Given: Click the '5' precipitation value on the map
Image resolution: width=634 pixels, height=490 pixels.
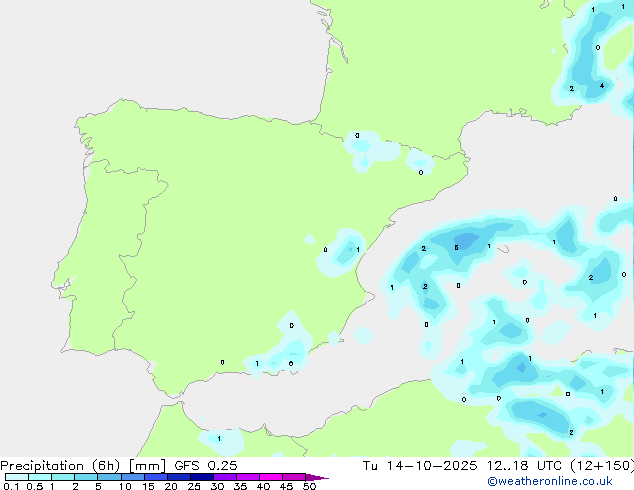Looking at the screenshot, I should (456, 247).
